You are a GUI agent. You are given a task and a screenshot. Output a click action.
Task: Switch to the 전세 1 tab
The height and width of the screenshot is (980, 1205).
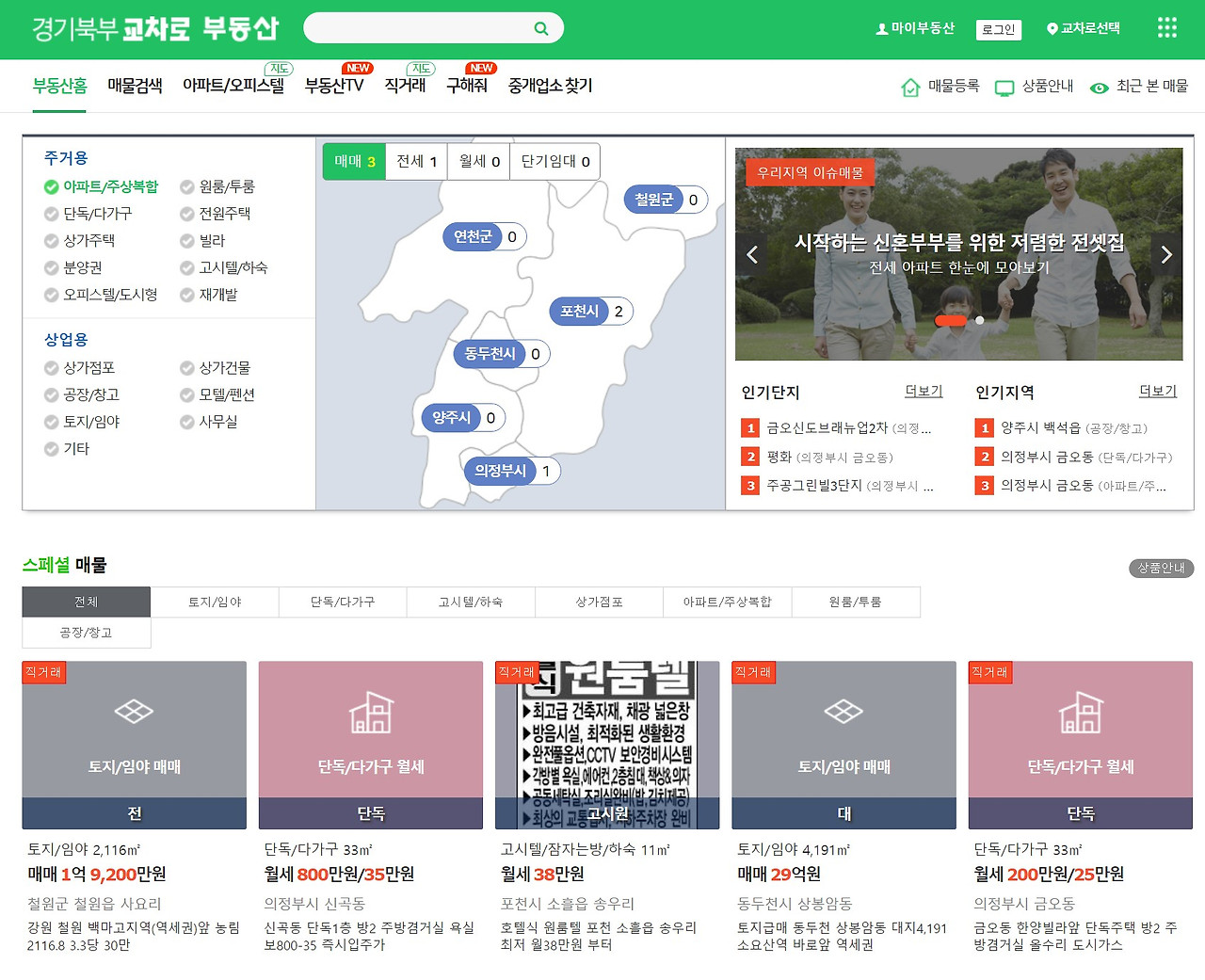click(416, 161)
